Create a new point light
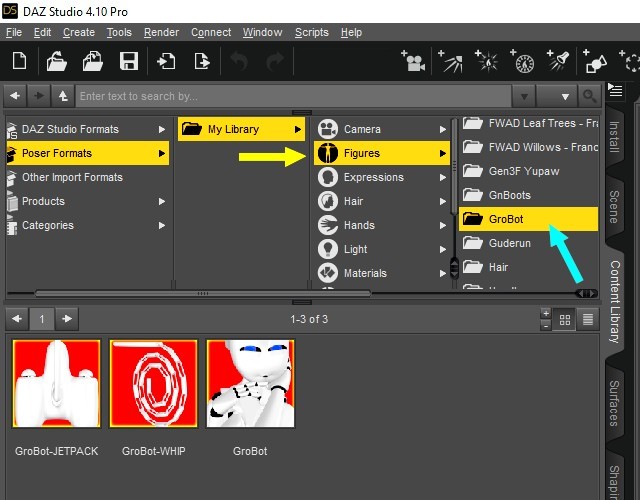 (486, 61)
